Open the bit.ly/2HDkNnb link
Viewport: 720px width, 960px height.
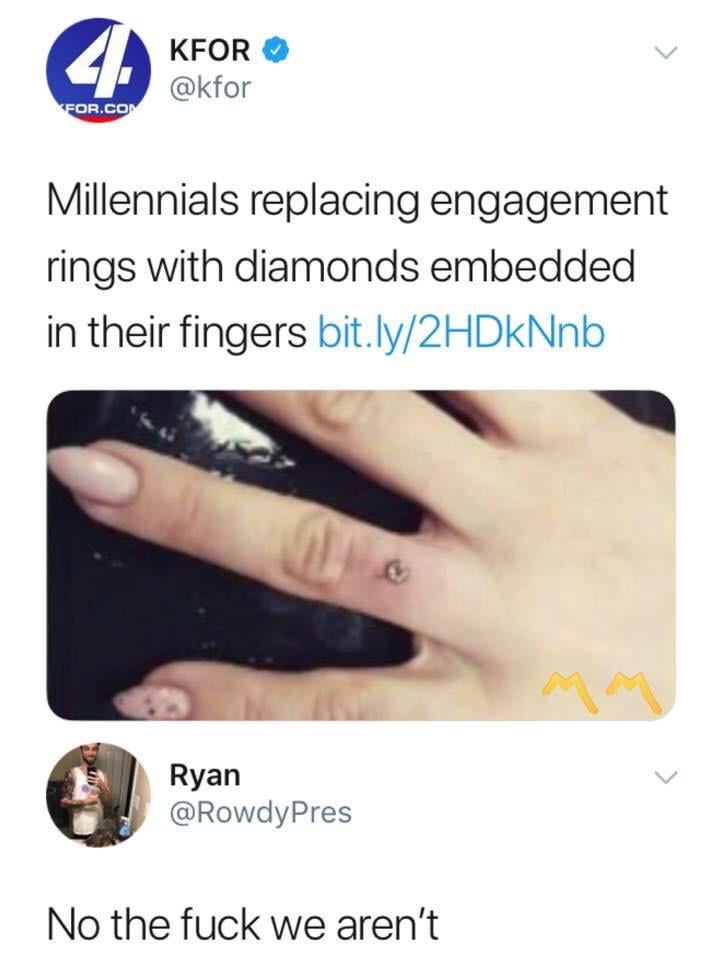[462, 334]
